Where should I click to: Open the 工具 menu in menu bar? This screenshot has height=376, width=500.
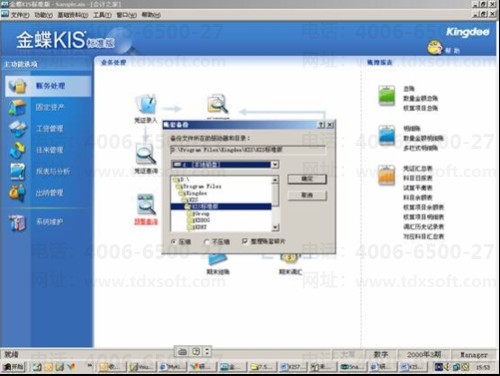102,15
